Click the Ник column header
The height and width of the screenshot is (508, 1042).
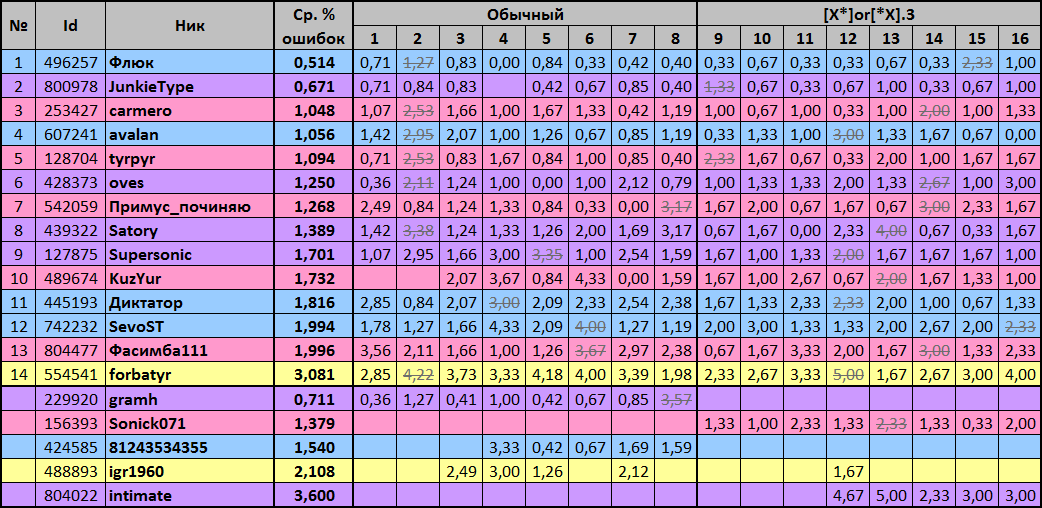click(189, 26)
